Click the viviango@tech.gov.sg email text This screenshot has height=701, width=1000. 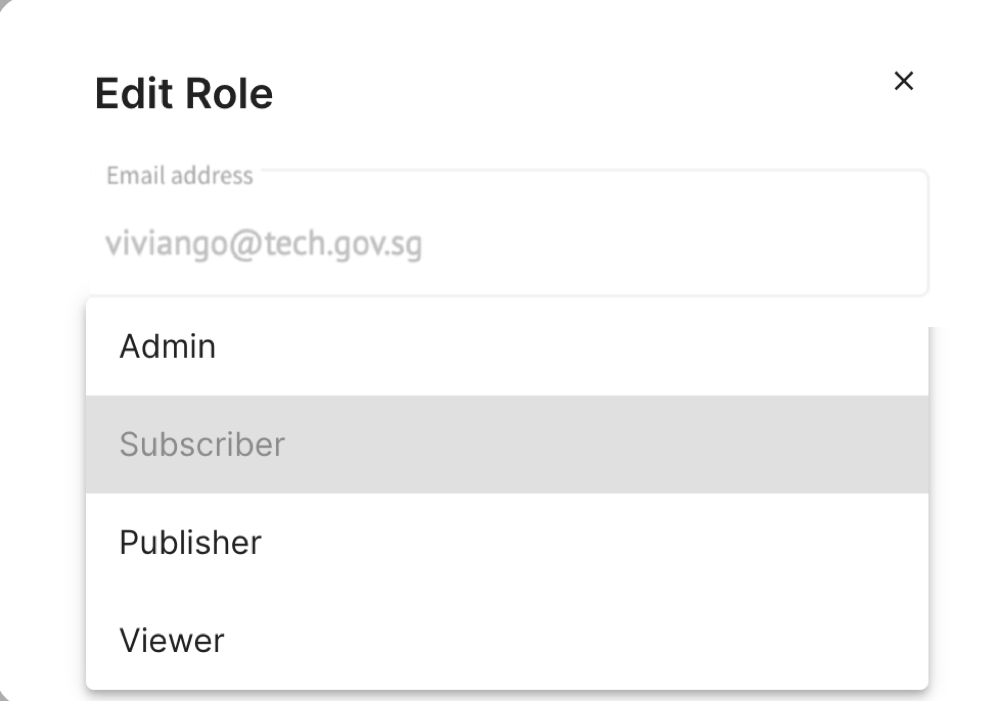[263, 245]
